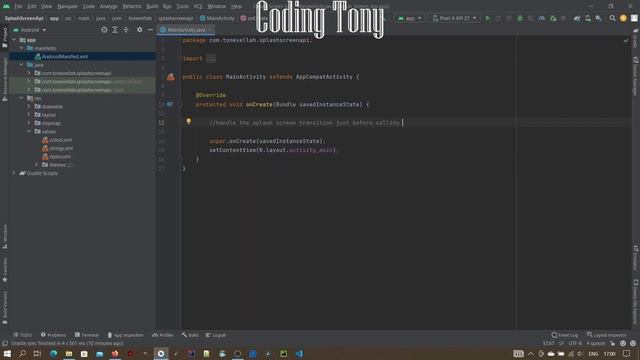This screenshot has height=360, width=640.
Task: Collapse the res folder in tree
Action: point(21,98)
